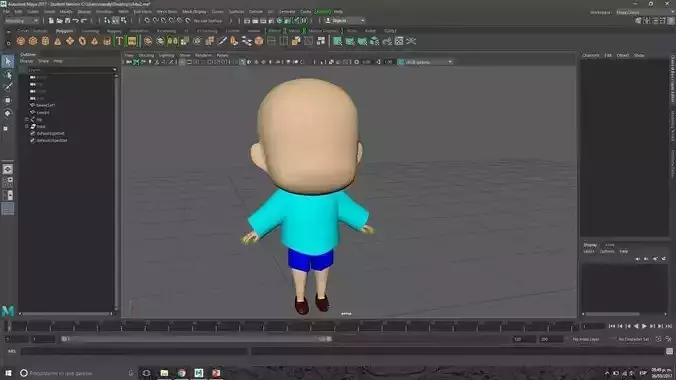Create a polygon cone from the shelf
The image size is (676, 380).
click(57, 41)
